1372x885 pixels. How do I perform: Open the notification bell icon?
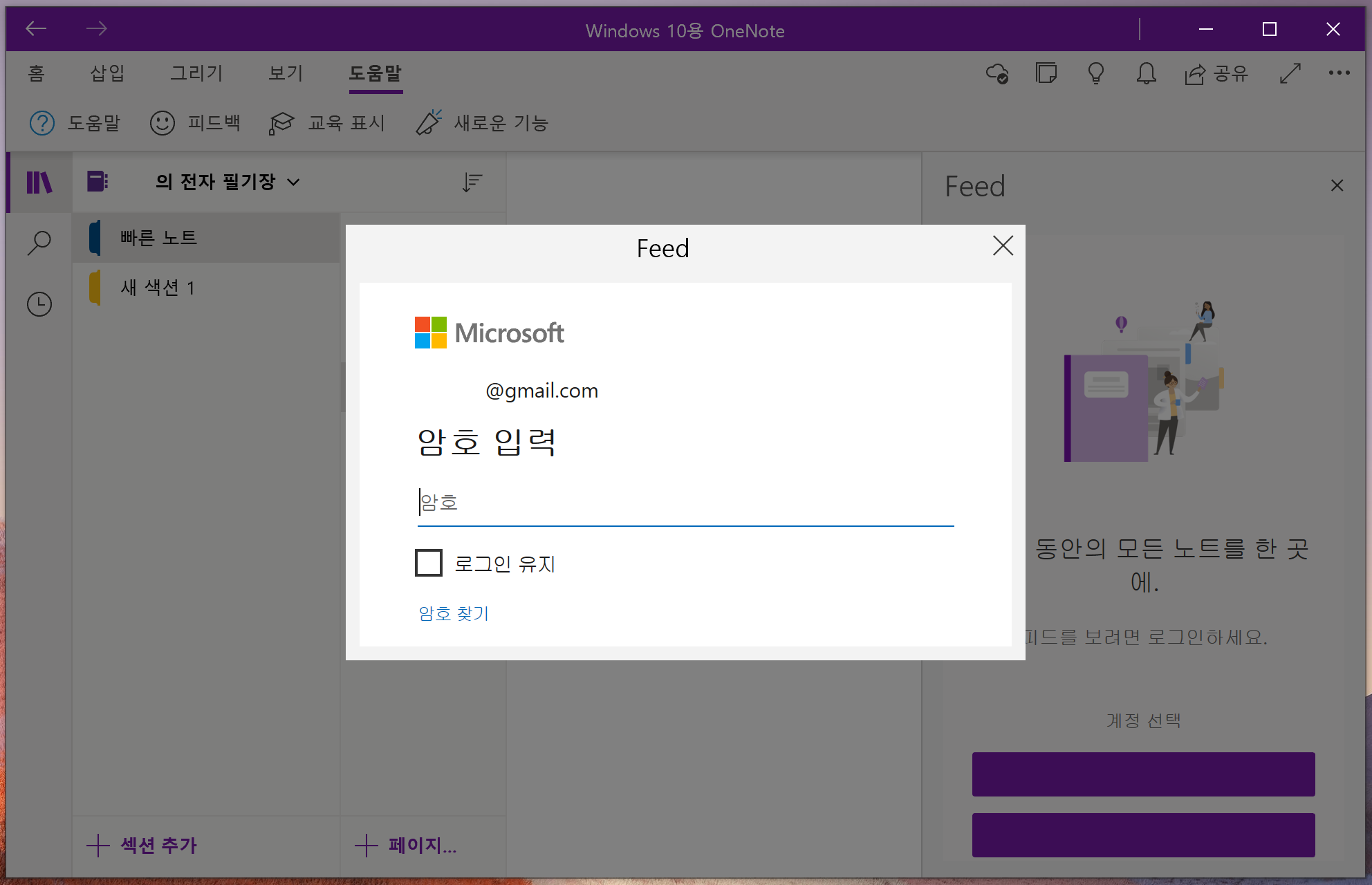pos(1146,73)
